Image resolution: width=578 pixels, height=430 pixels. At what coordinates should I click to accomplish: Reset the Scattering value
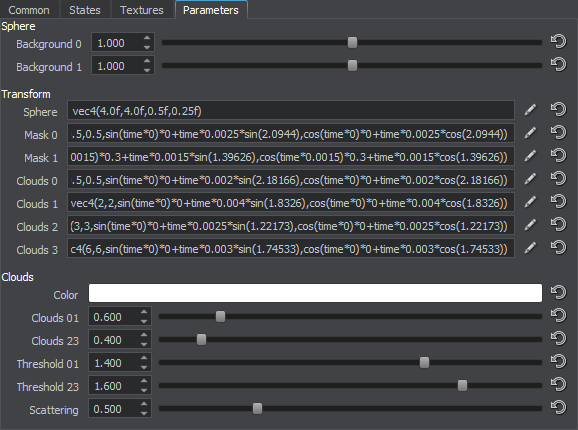coord(558,408)
